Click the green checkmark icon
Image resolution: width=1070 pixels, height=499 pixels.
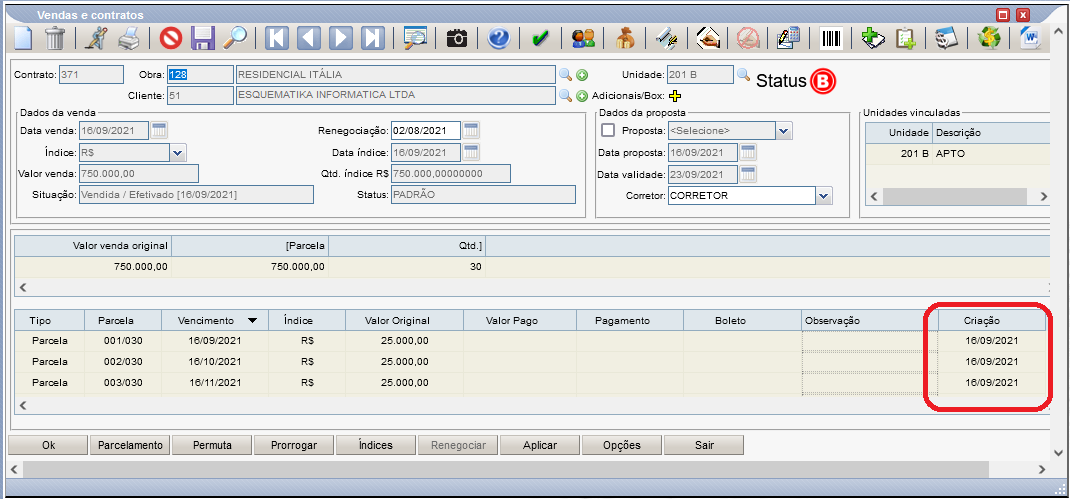(x=540, y=38)
